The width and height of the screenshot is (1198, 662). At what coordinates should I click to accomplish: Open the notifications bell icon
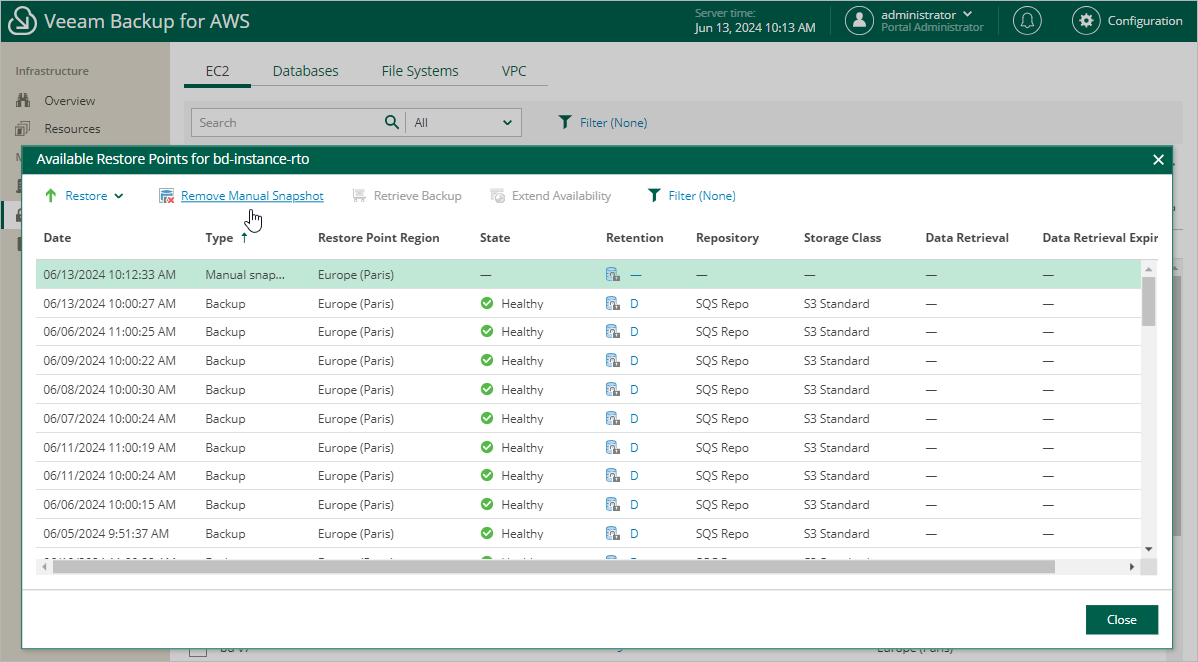click(x=1027, y=21)
